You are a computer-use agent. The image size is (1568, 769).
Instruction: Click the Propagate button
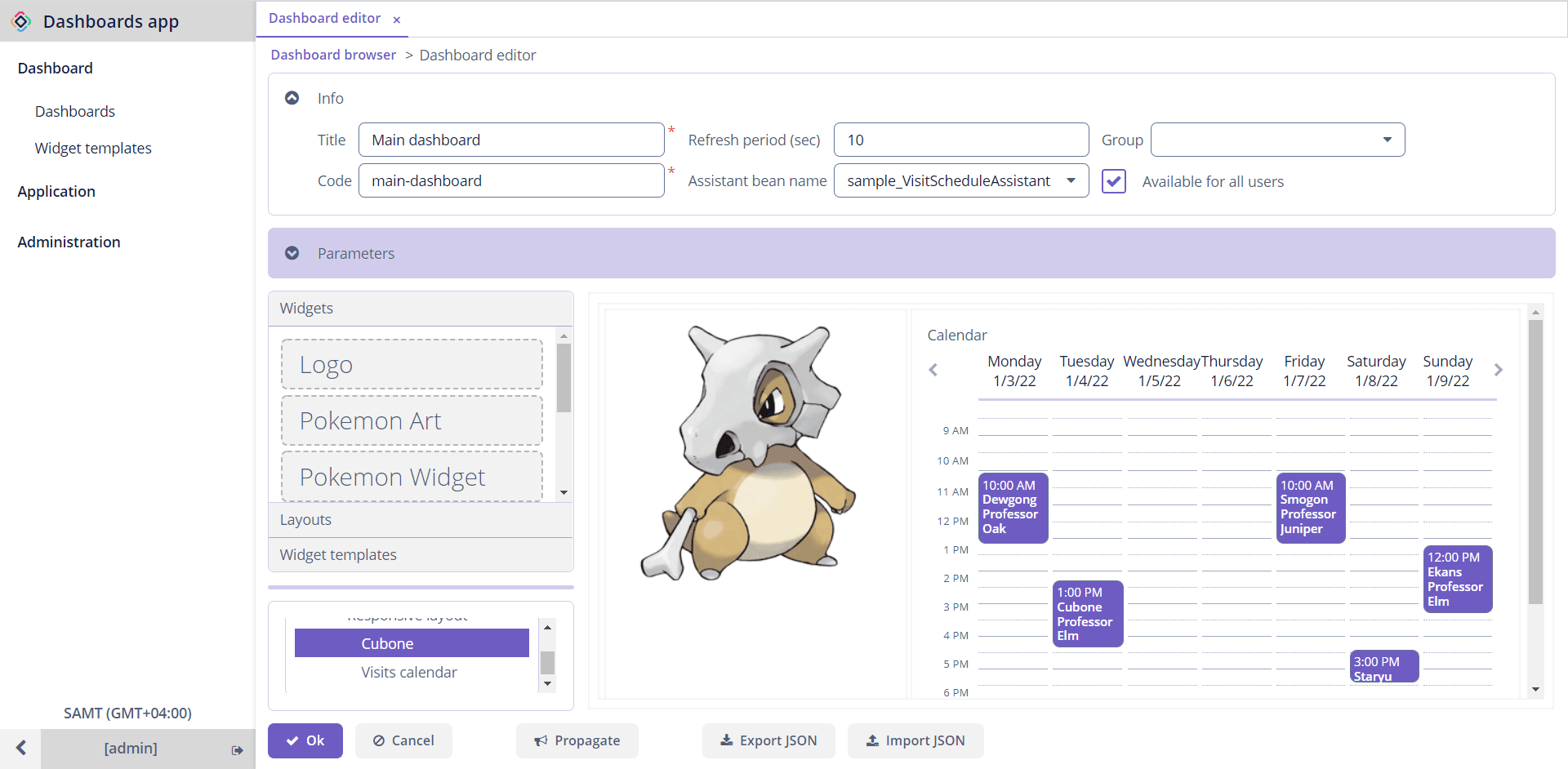577,740
